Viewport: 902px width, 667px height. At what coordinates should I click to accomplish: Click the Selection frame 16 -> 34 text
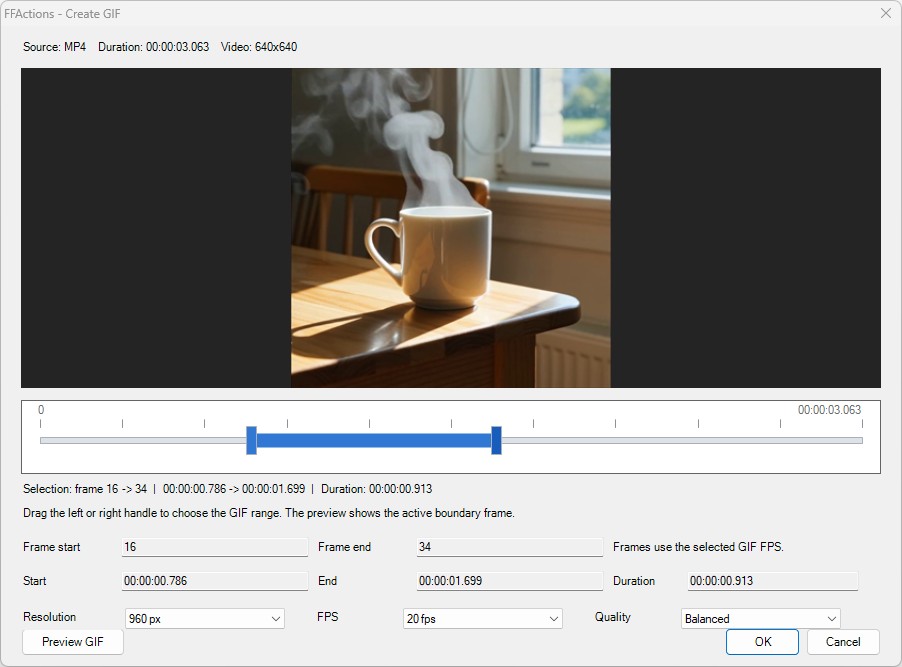[85, 489]
